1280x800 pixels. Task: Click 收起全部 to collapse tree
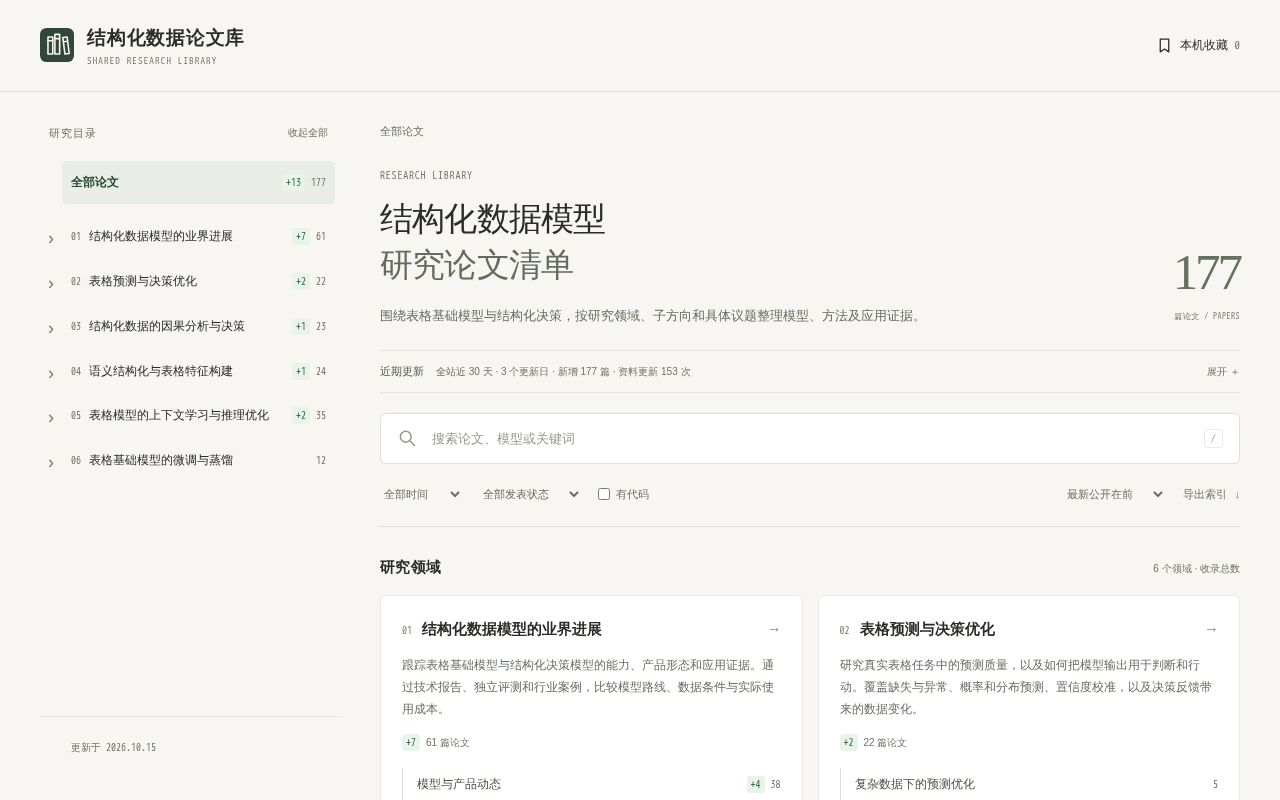point(307,133)
